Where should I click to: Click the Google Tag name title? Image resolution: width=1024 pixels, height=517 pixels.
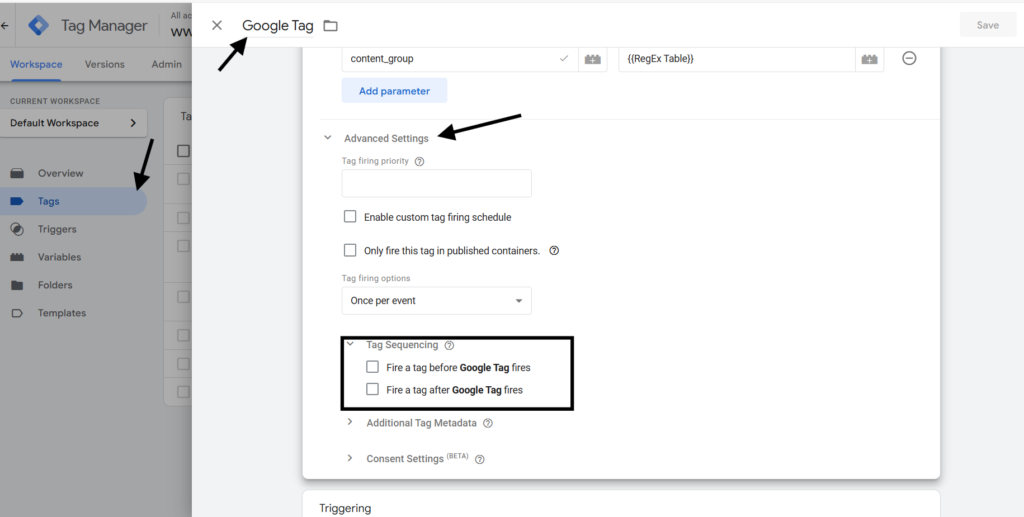click(278, 25)
